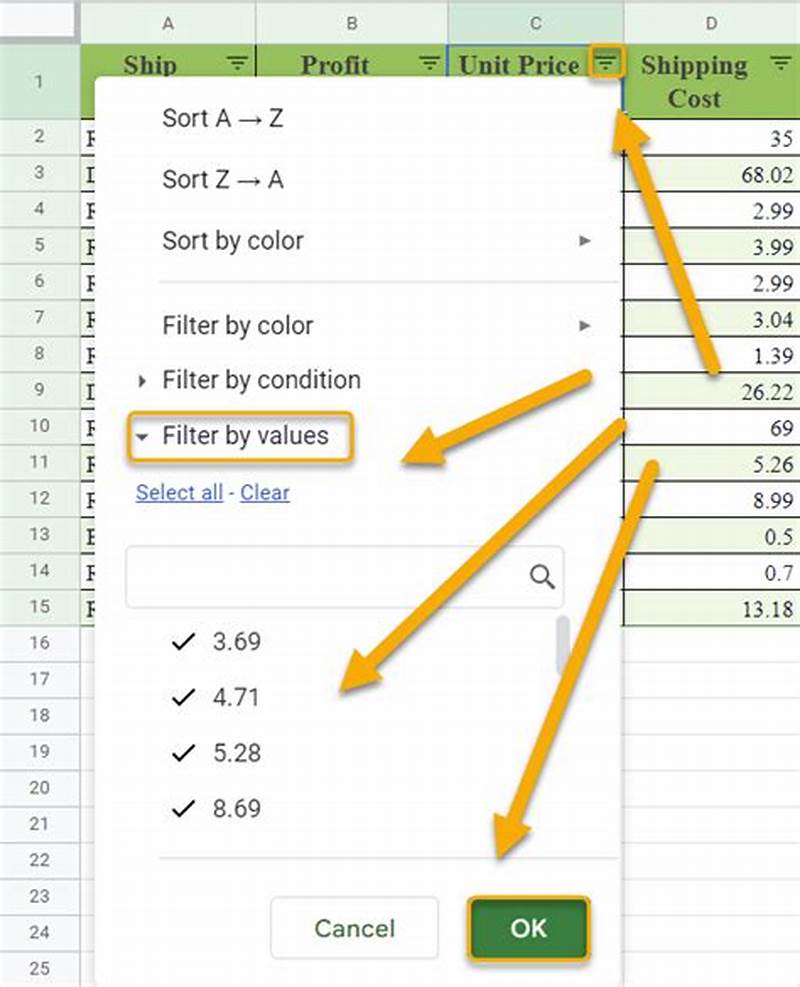The width and height of the screenshot is (800, 987).
Task: Open the Sort by color submenu
Action: [x=233, y=240]
